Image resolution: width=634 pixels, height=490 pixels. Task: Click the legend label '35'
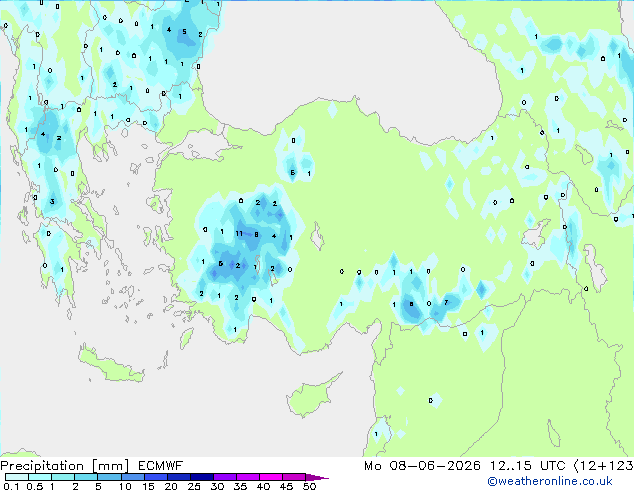240,486
